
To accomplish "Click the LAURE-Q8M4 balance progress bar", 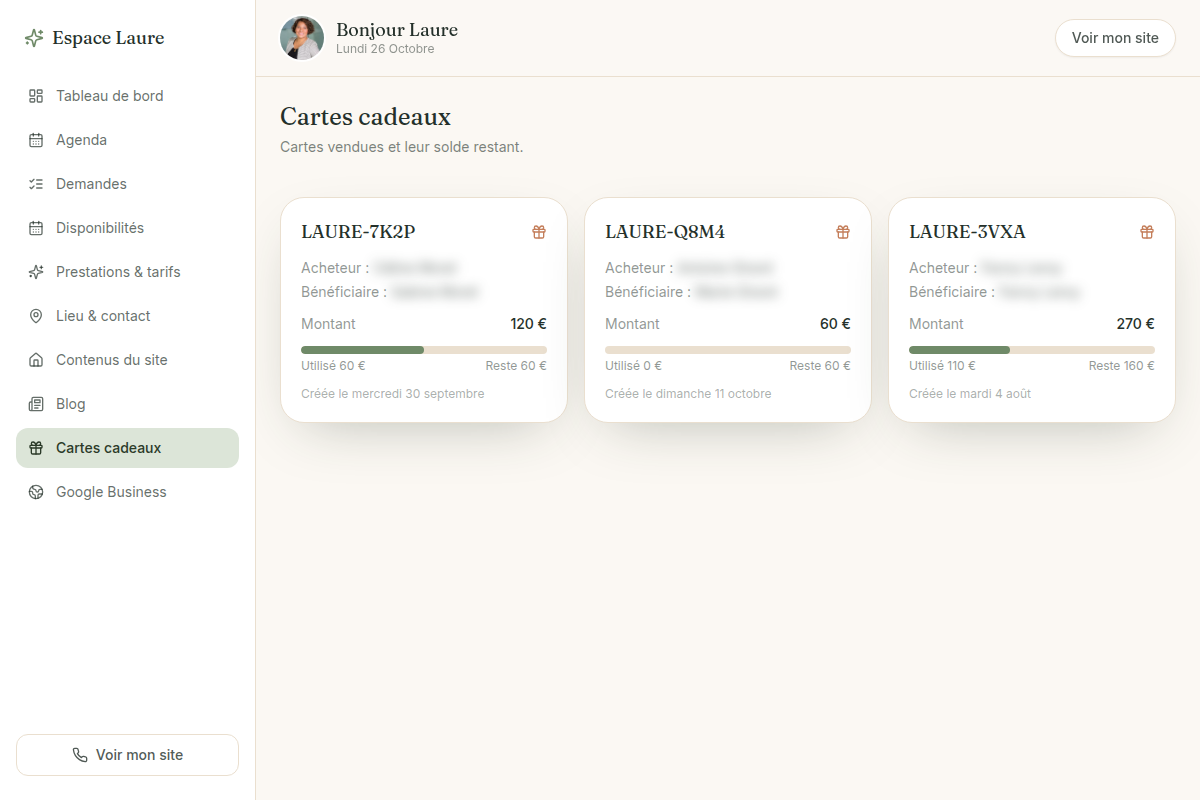I will point(728,350).
